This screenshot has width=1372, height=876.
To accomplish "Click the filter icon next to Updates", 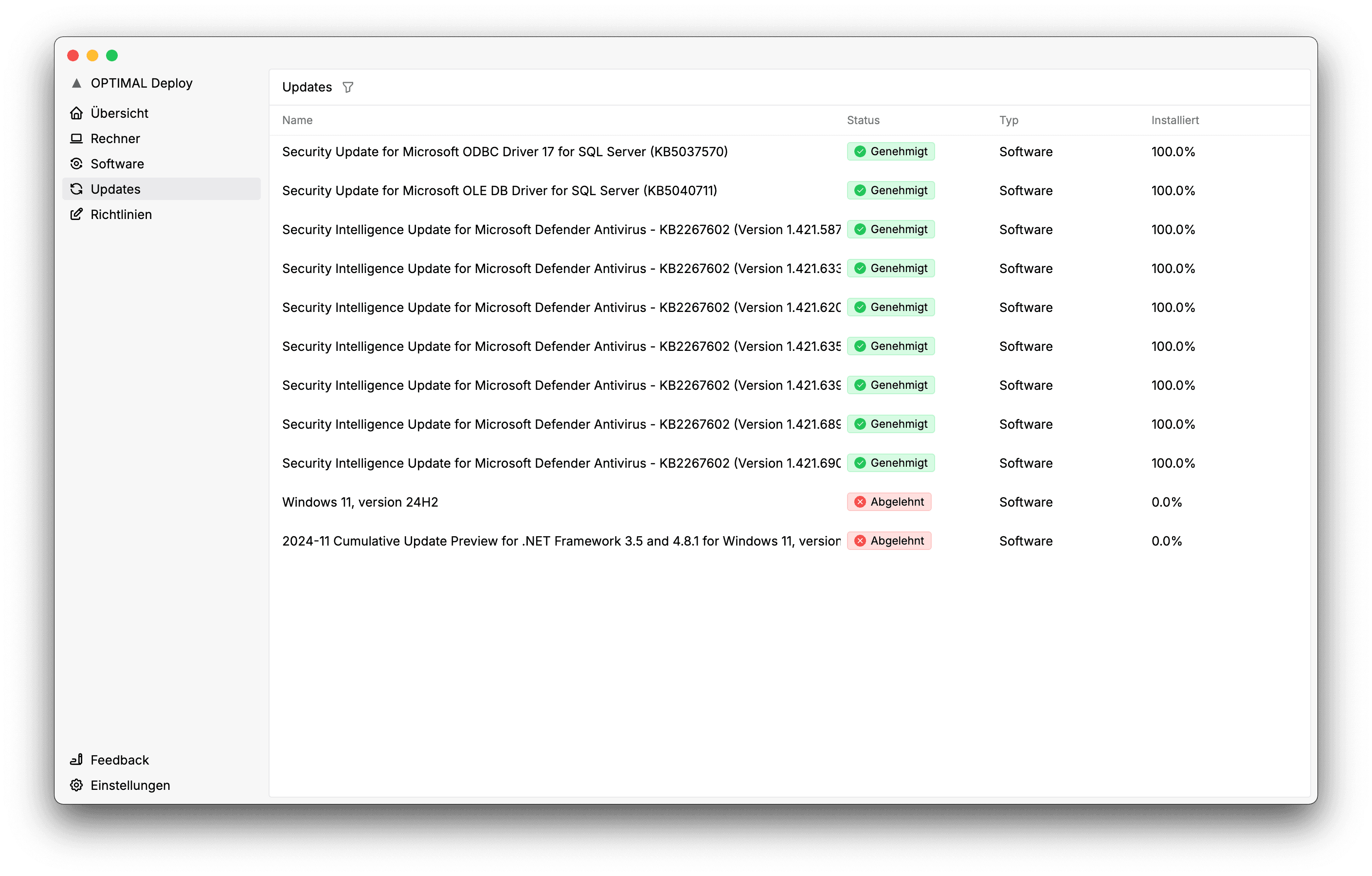I will tap(349, 87).
